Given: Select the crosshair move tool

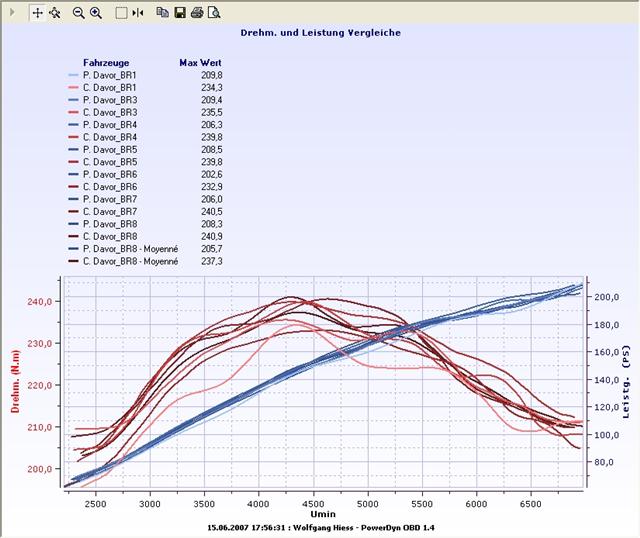Looking at the screenshot, I should point(38,13).
